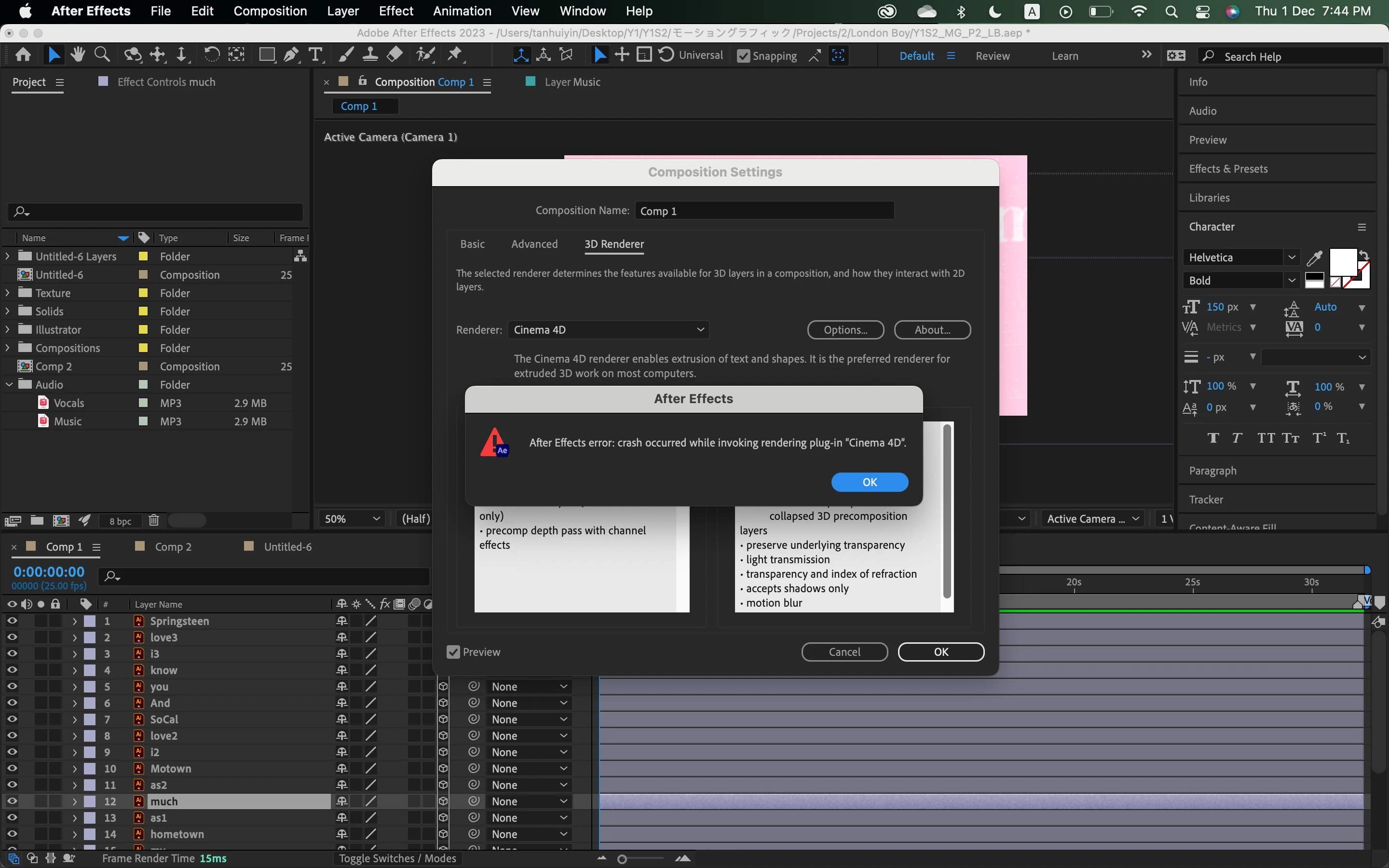Image resolution: width=1389 pixels, height=868 pixels.
Task: Select the Rotation tool
Action: 211,55
